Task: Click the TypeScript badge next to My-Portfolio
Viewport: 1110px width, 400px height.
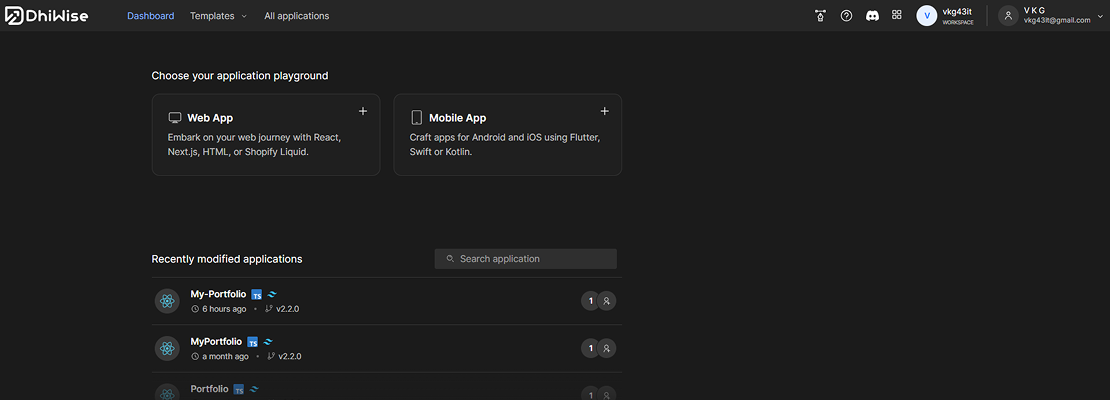Action: pos(257,295)
